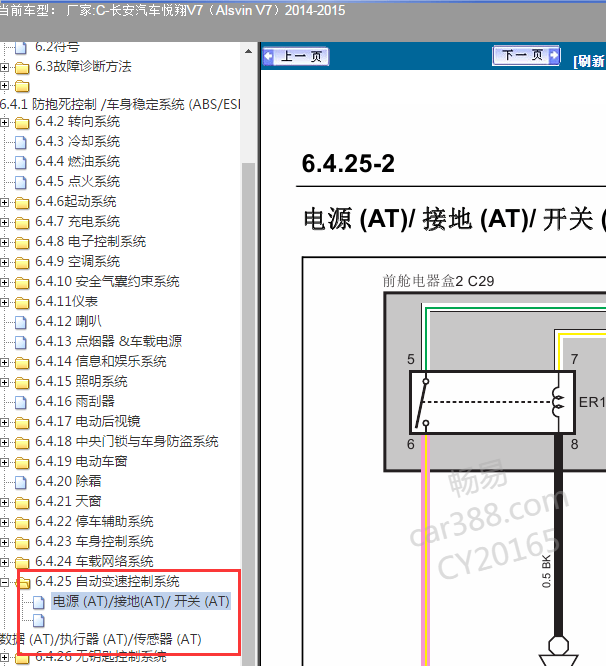This screenshot has width=606, height=666.
Task: Click the 6.4.9 空调系统 folder icon
Action: [22, 262]
